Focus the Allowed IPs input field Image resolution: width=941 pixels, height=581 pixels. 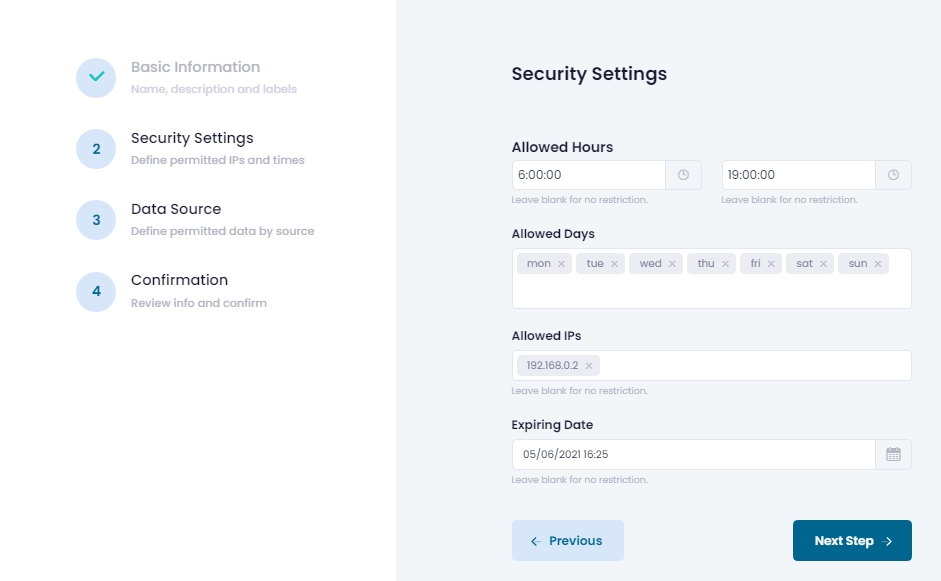(x=755, y=366)
